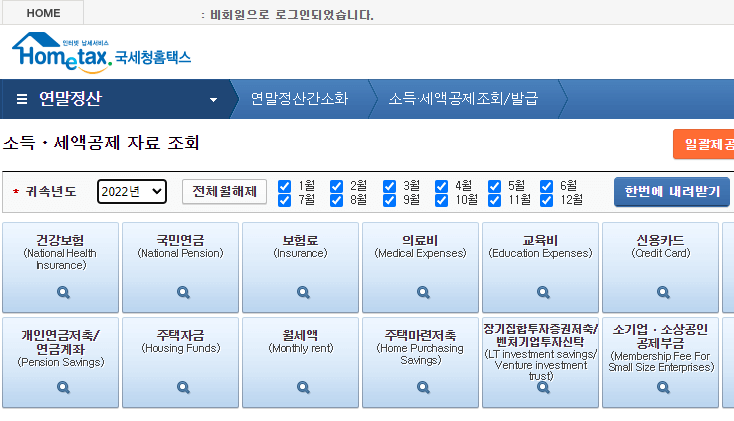This screenshot has width=734, height=421.
Task: Toggle the 12월 checkbox
Action: pyautogui.click(x=546, y=200)
